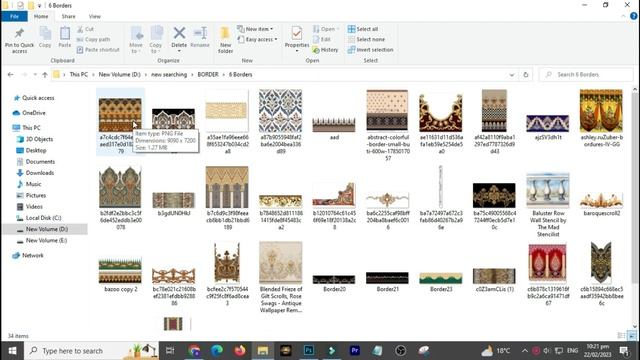This screenshot has height=360, width=640.
Task: Click Paste shortcut command
Action: tap(98, 49)
